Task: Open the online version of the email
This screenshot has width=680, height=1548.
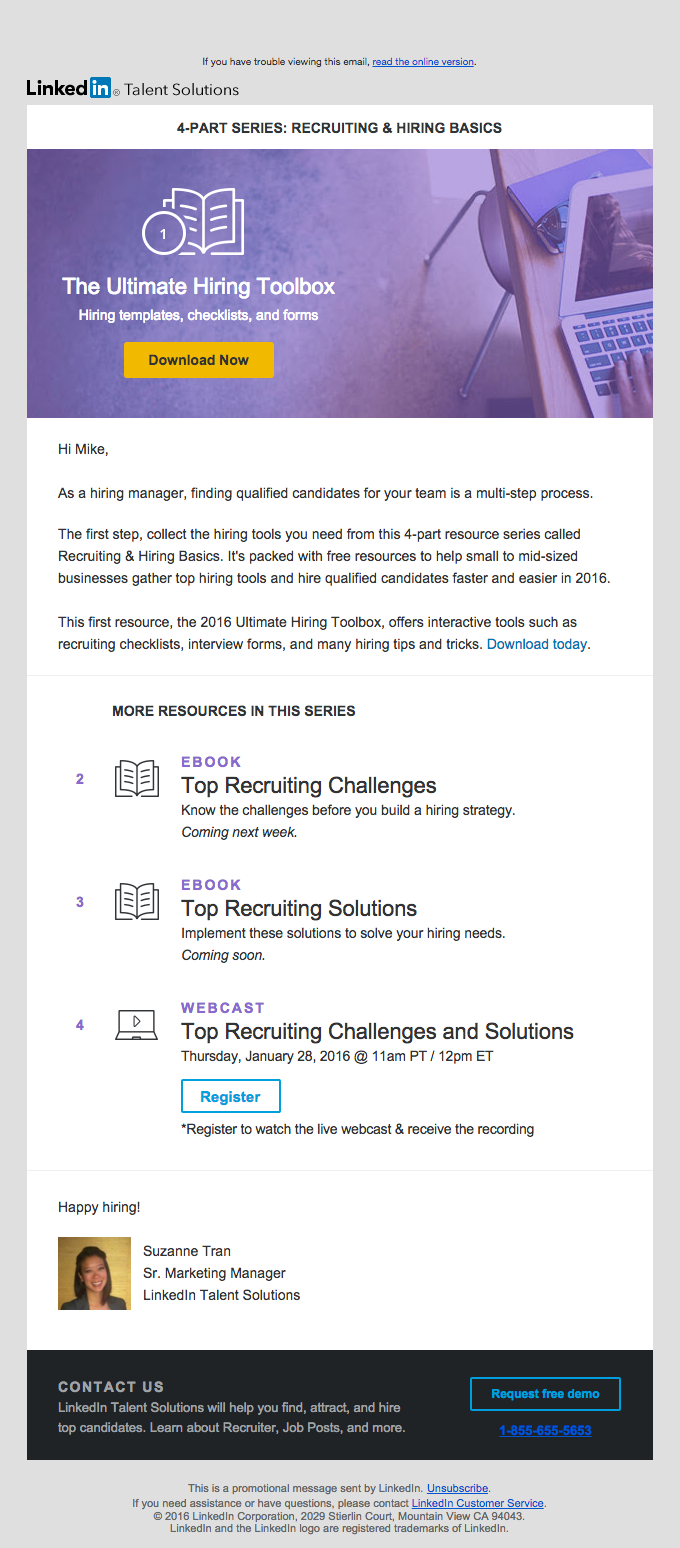Action: [x=423, y=62]
